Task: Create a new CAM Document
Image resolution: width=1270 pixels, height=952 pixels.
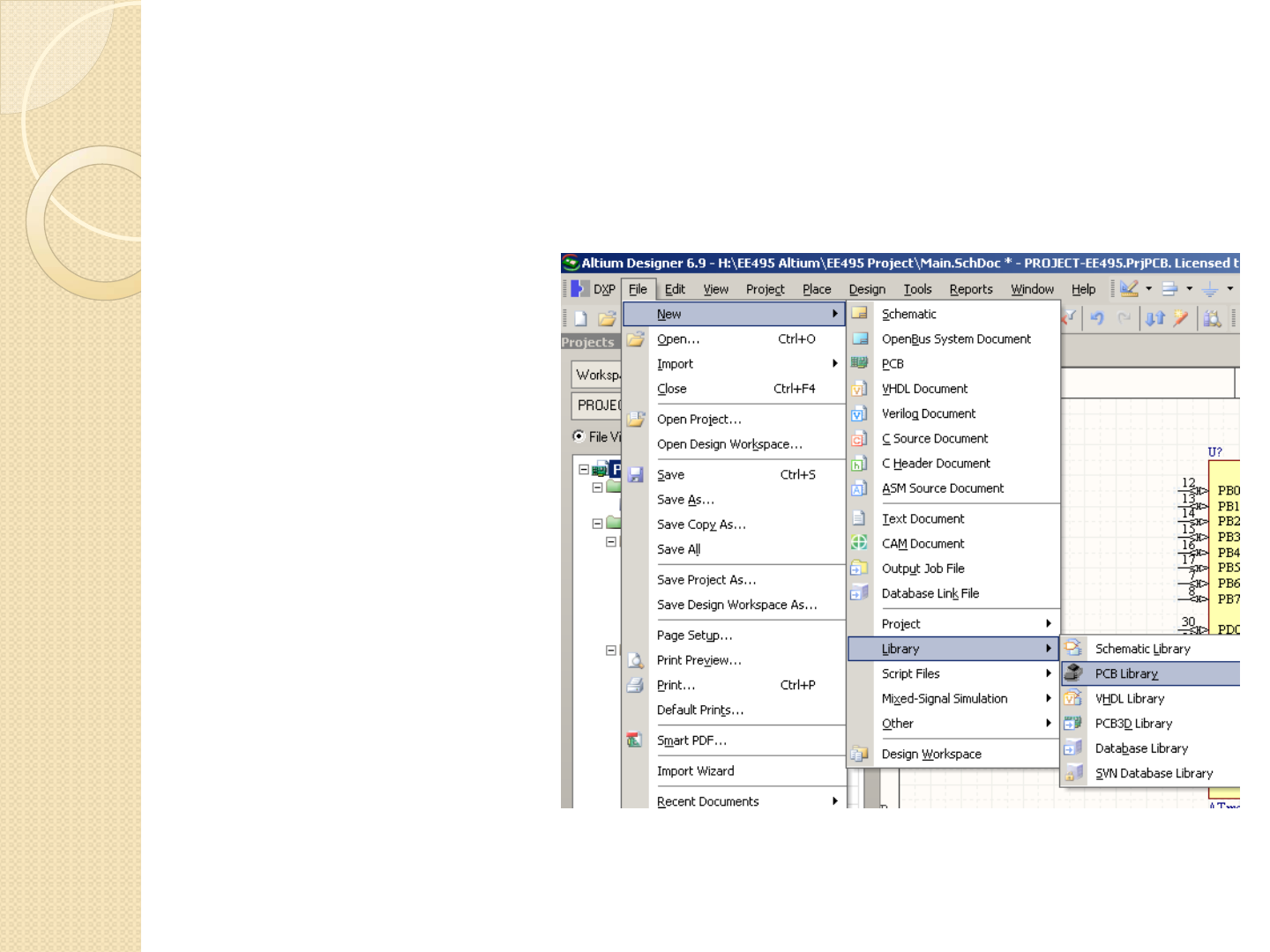Action: (953, 544)
